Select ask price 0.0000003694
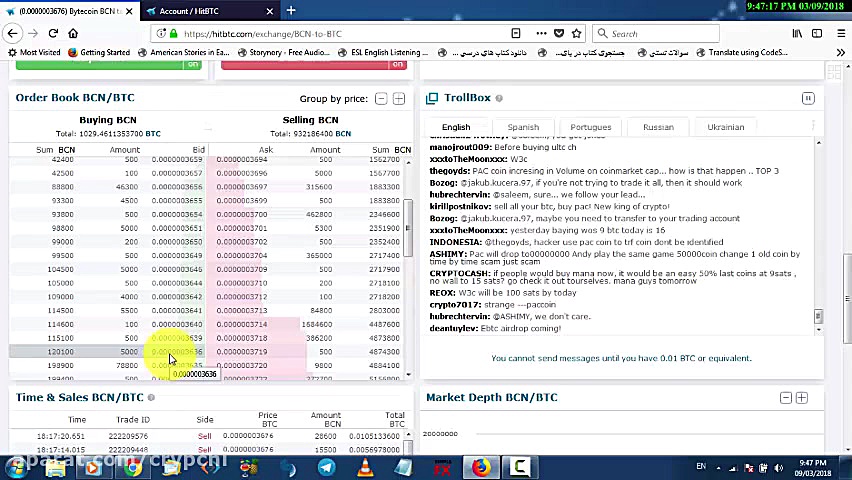 (x=242, y=160)
